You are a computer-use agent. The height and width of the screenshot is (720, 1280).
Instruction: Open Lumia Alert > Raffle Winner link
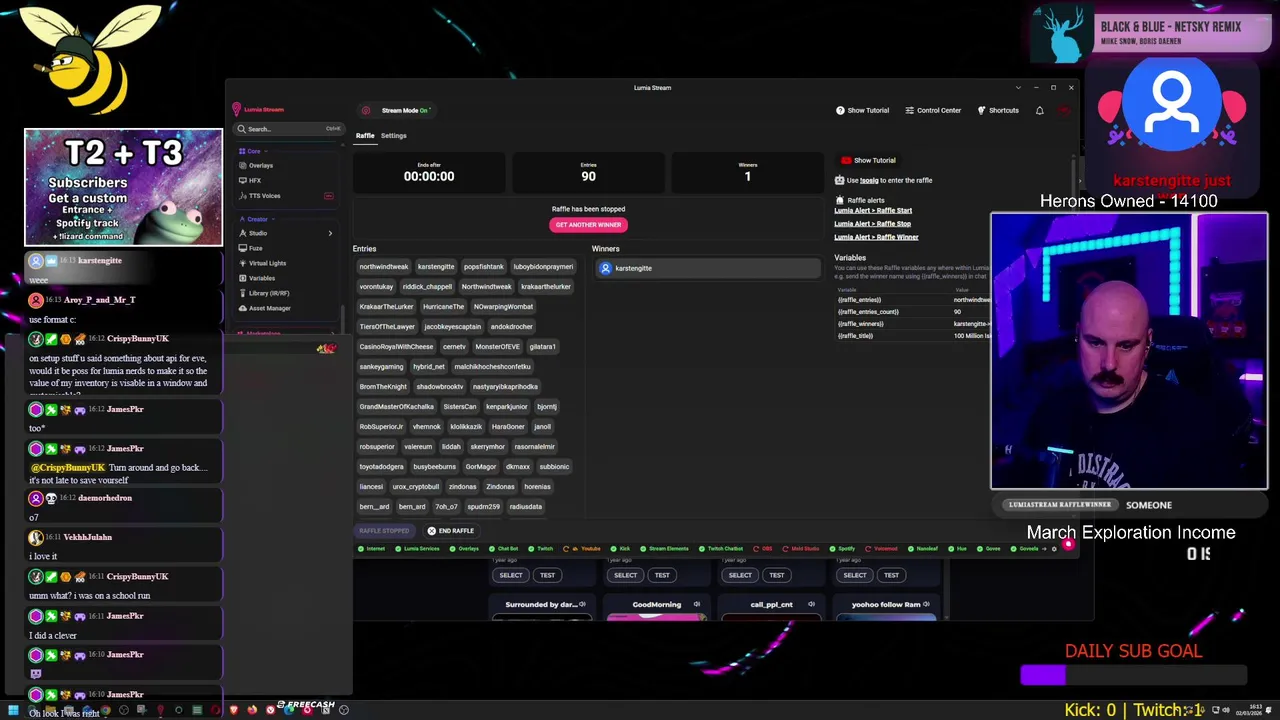[x=876, y=237]
